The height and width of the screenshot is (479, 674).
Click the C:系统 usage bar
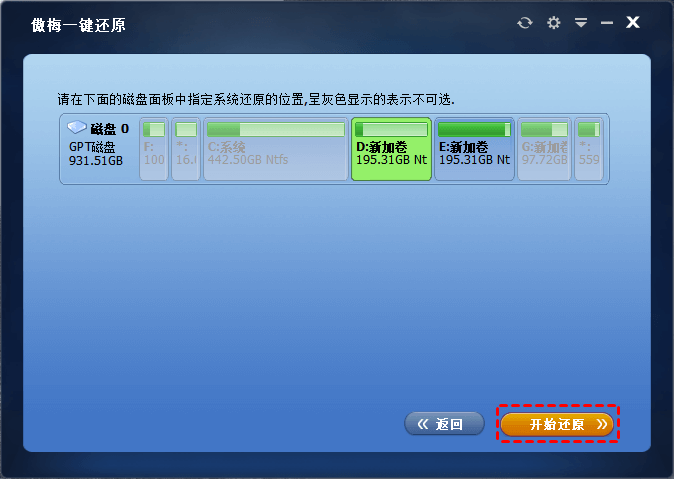276,129
